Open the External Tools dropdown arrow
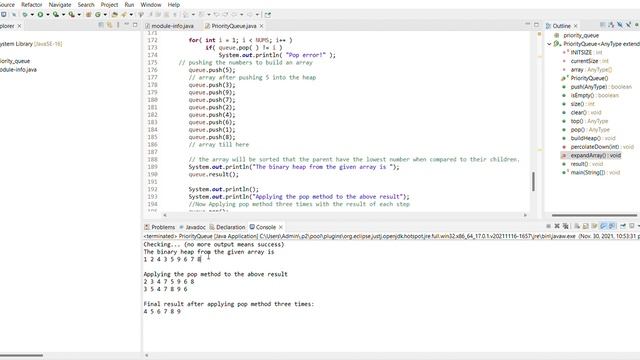The height and width of the screenshot is (360, 640). 79,15
